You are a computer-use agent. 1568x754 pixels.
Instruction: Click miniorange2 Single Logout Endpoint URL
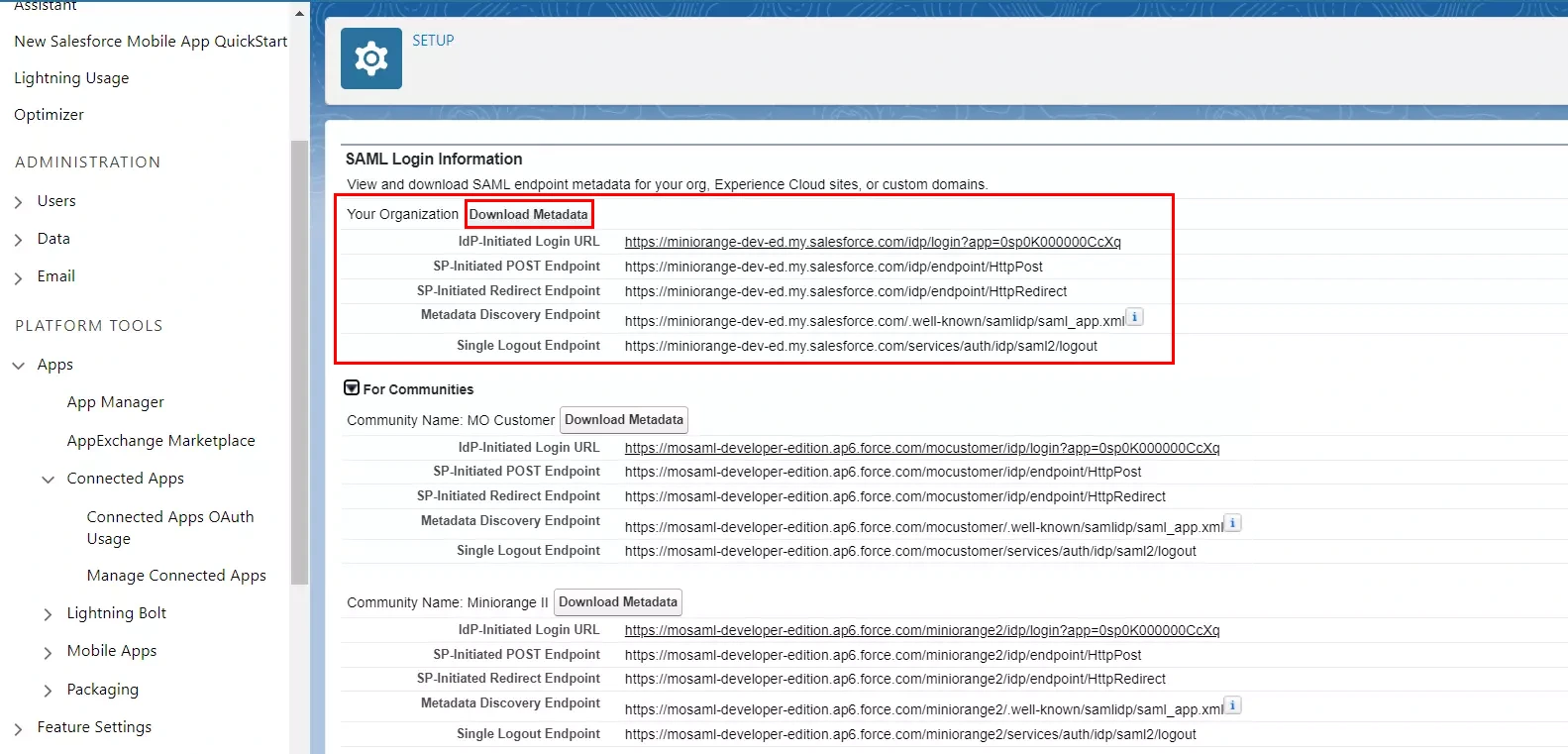point(910,734)
